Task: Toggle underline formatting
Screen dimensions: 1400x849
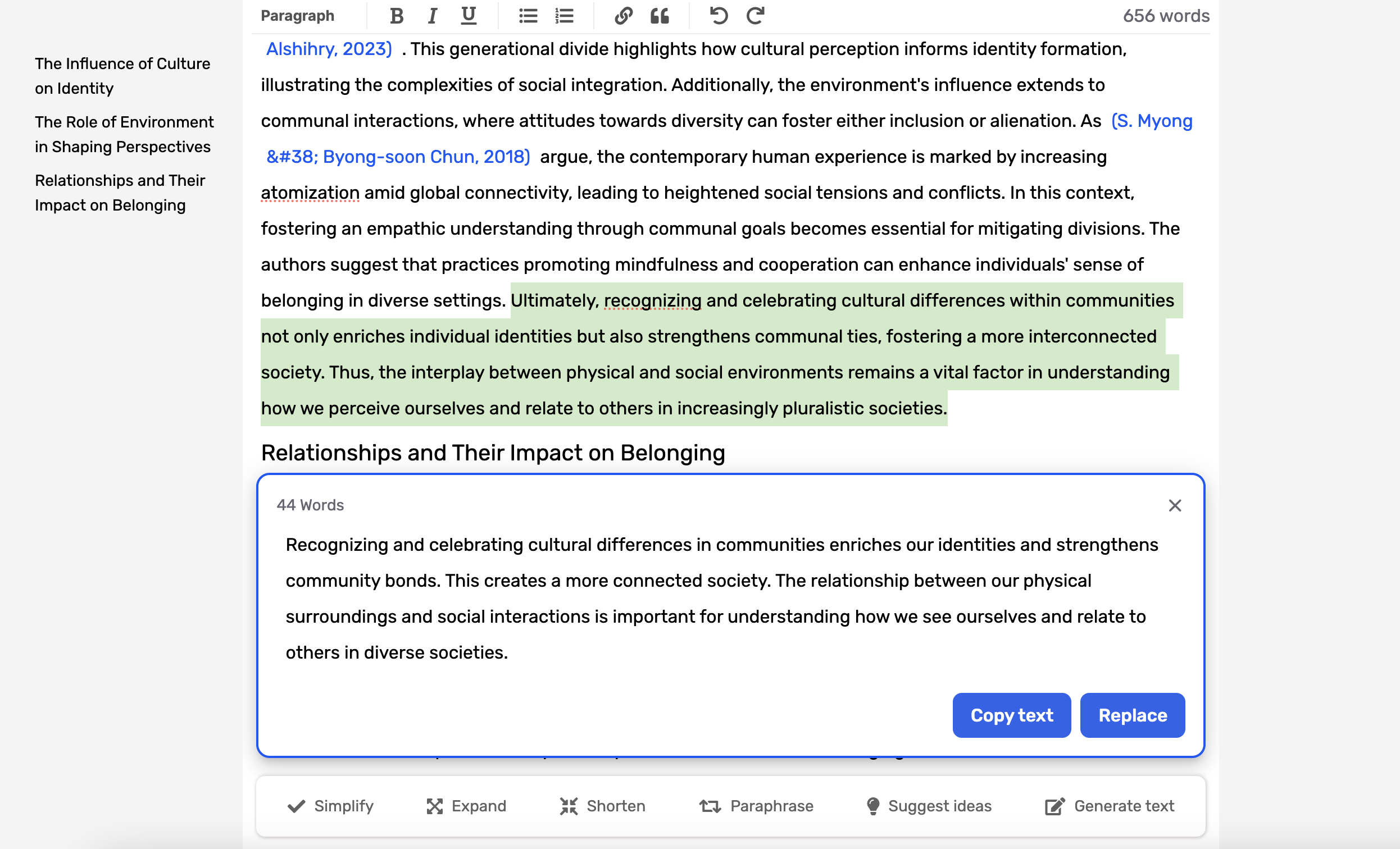Action: coord(468,16)
